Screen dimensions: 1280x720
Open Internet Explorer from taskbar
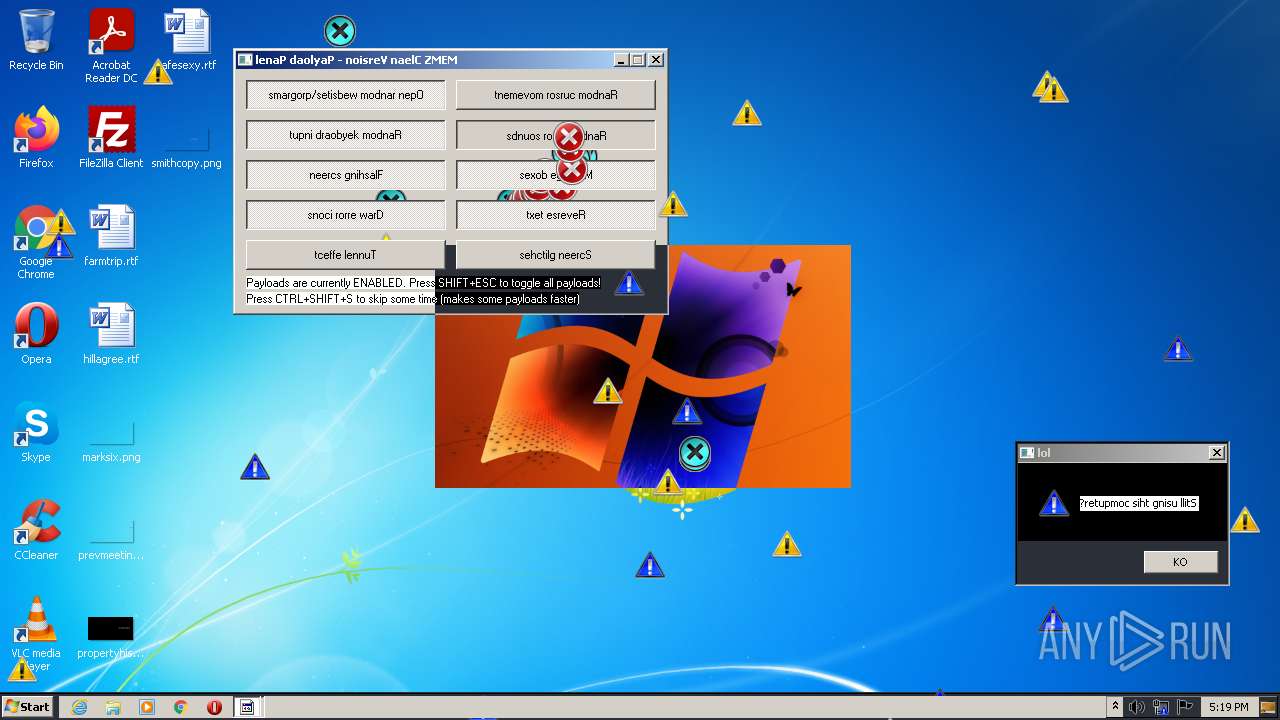80,707
